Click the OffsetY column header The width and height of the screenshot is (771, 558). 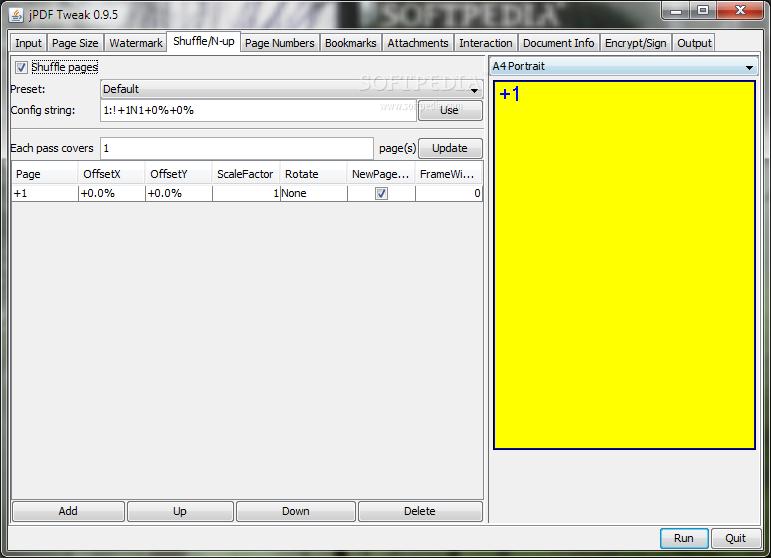pyautogui.click(x=178, y=174)
